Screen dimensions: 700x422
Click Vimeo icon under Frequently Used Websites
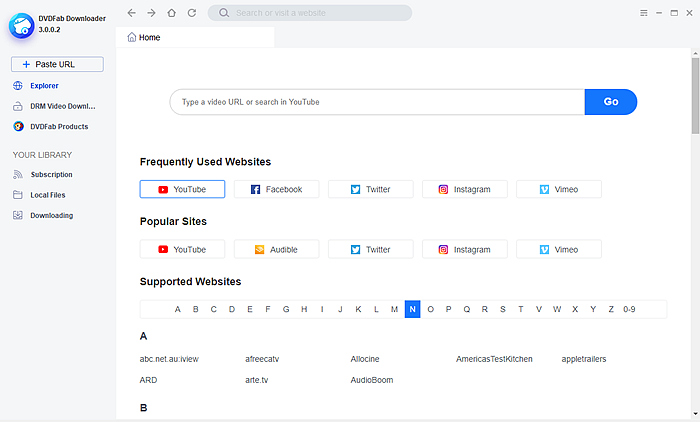tap(544, 189)
